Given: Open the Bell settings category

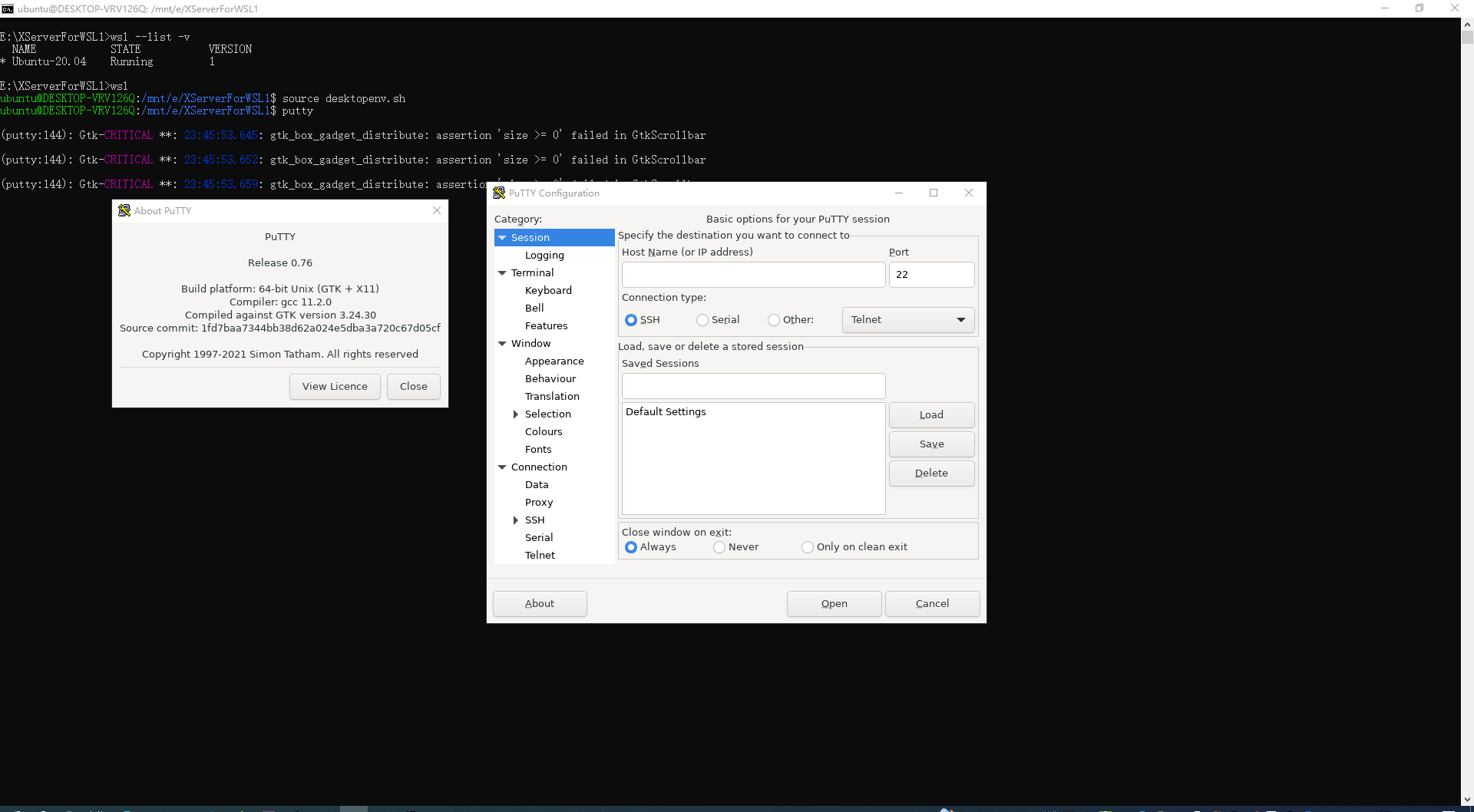Looking at the screenshot, I should 534,309.
